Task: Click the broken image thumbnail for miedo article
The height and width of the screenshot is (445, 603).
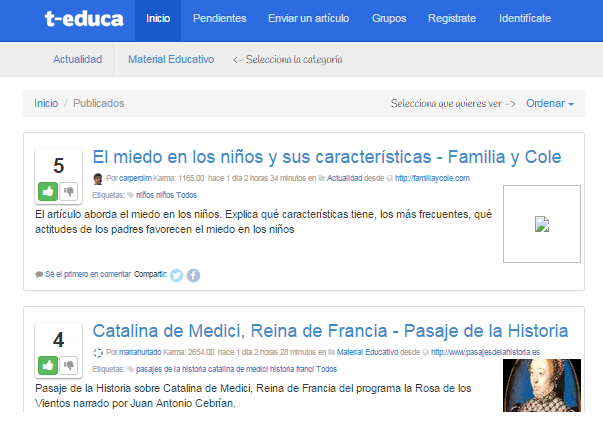Action: click(542, 224)
